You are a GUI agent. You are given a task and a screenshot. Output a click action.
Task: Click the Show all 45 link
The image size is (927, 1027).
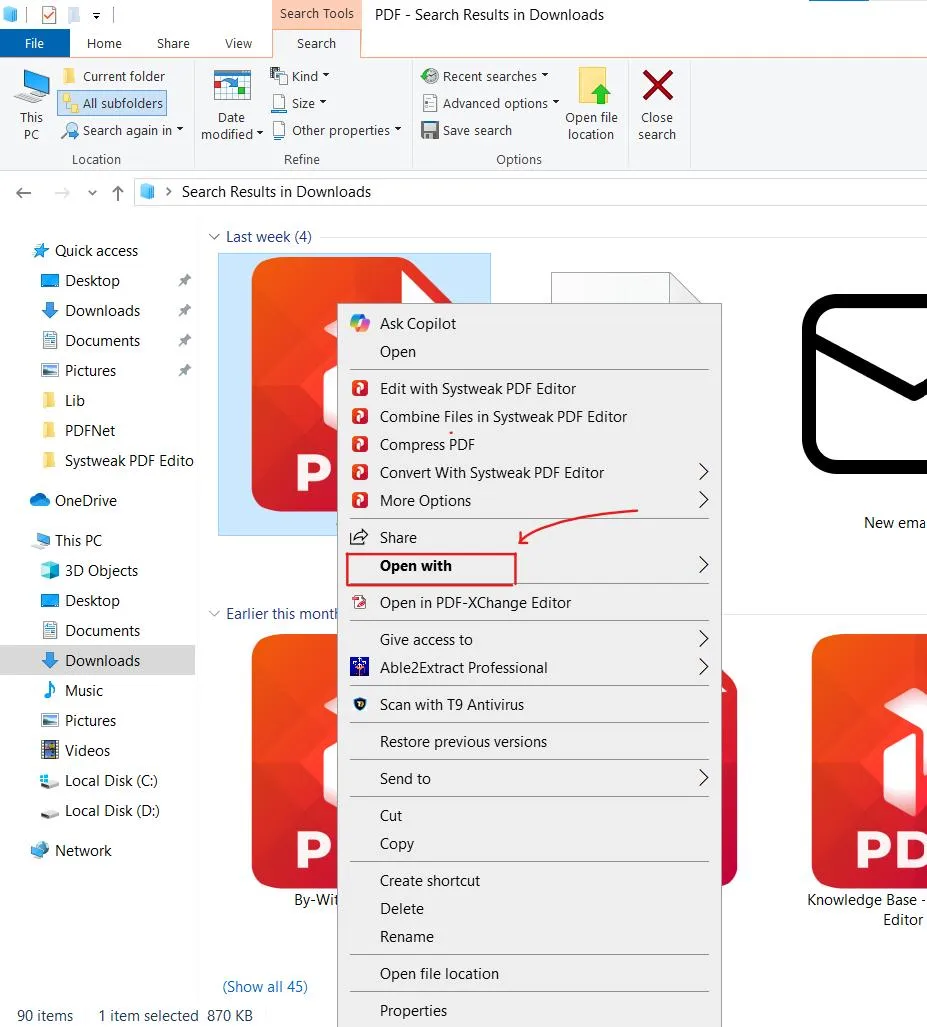[x=265, y=987]
